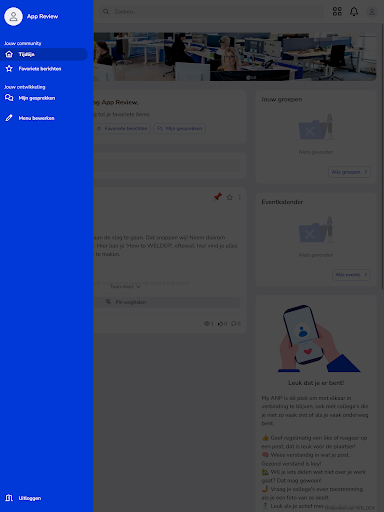Image resolution: width=384 pixels, height=512 pixels.
Task: Click the Uitloggen door icon
Action: [9, 498]
